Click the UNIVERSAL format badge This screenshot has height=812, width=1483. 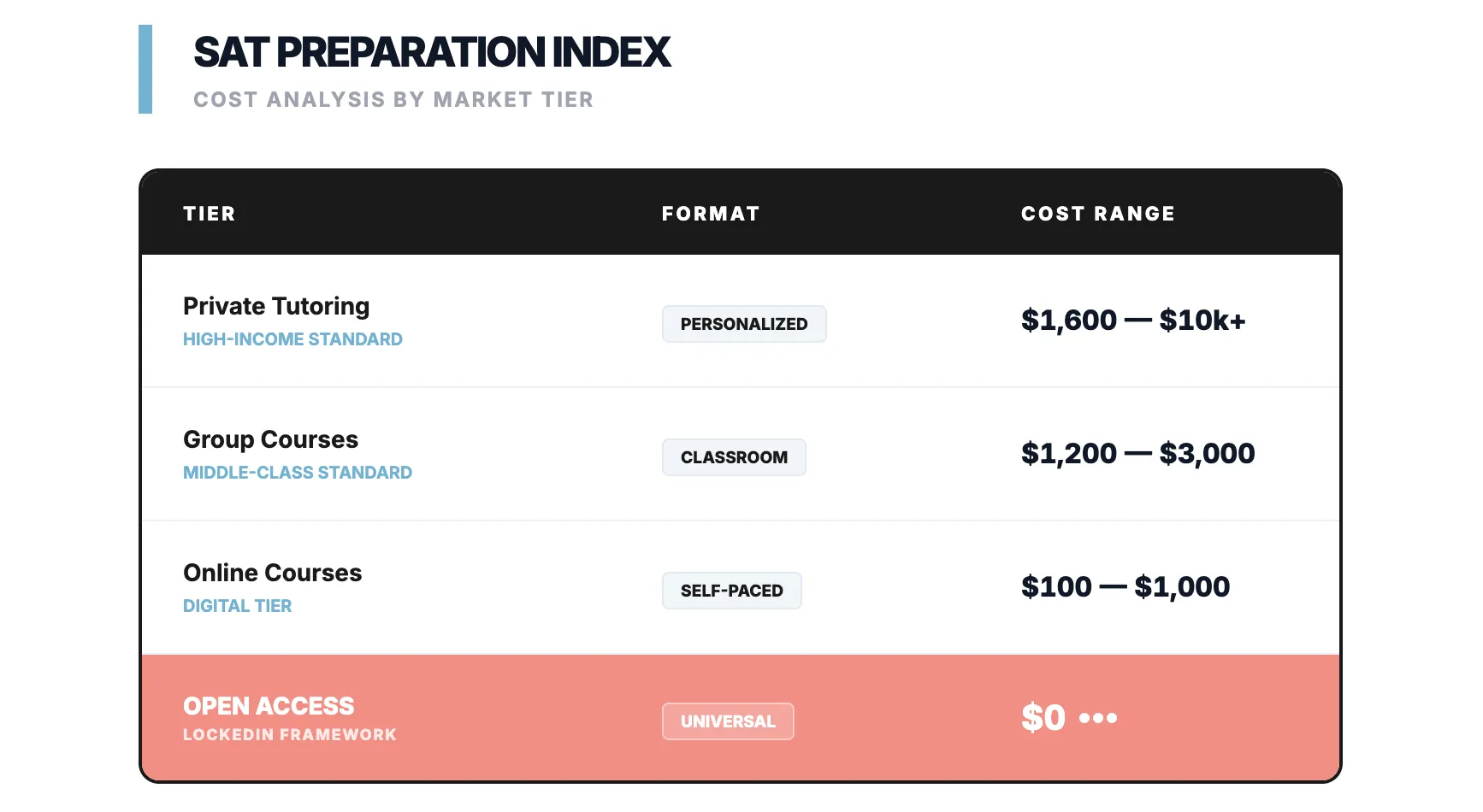point(728,721)
